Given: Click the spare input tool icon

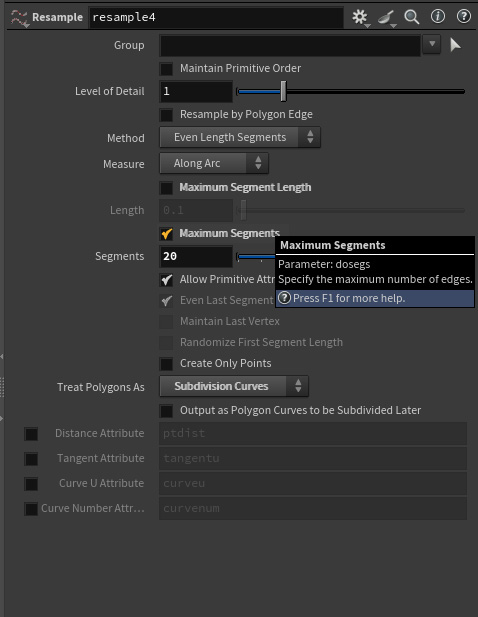Looking at the screenshot, I should (x=386, y=18).
